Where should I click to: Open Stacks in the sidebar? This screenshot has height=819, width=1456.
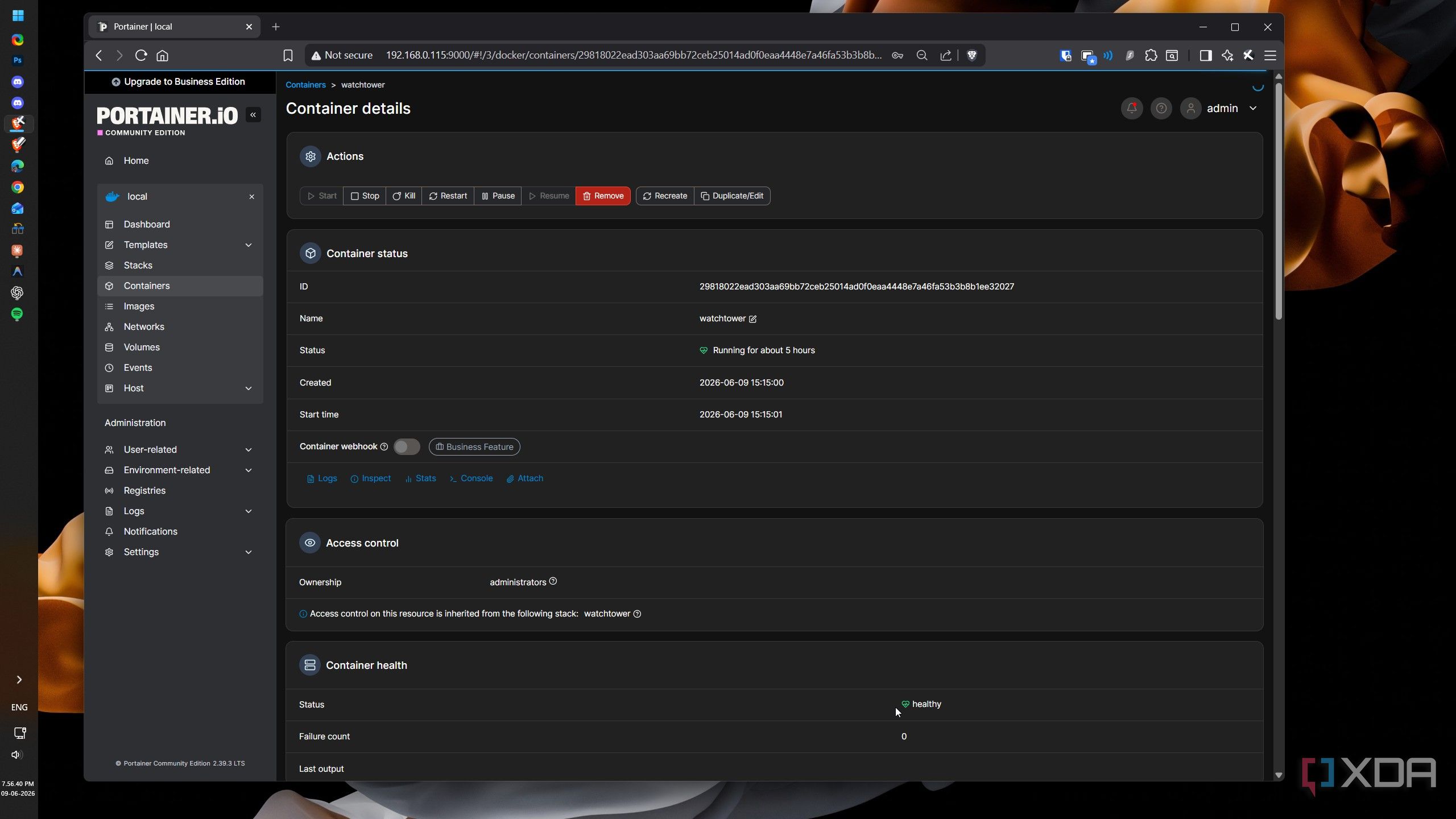180,265
